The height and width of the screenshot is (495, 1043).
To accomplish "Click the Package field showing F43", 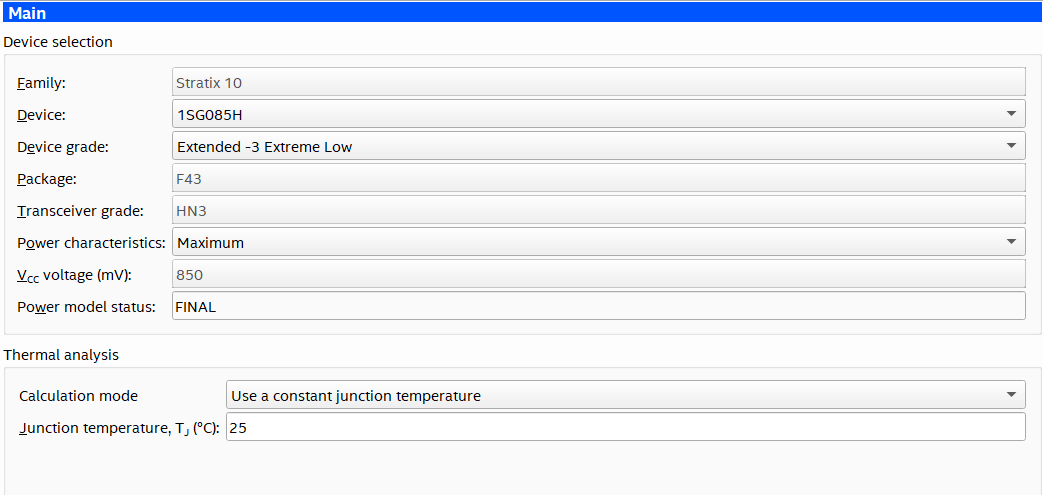I will [x=598, y=178].
